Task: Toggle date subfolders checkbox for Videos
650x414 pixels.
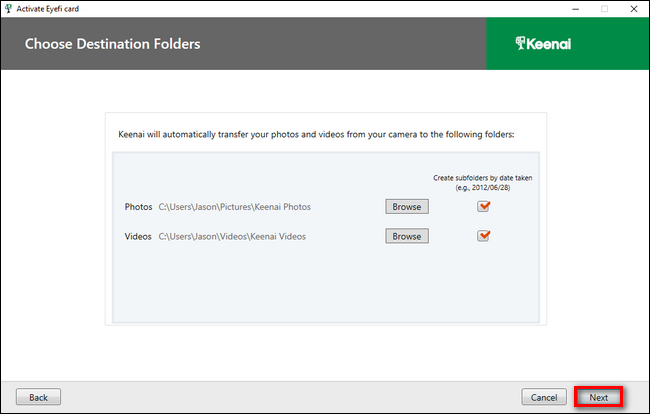Action: point(484,236)
